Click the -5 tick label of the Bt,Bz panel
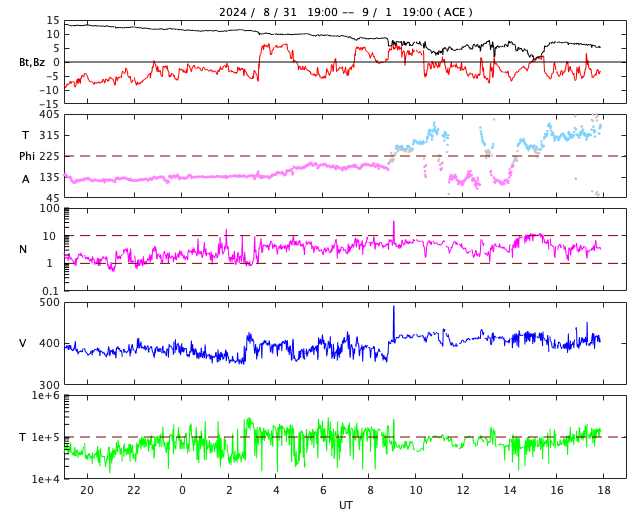The height and width of the screenshot is (512, 640). click(52, 76)
